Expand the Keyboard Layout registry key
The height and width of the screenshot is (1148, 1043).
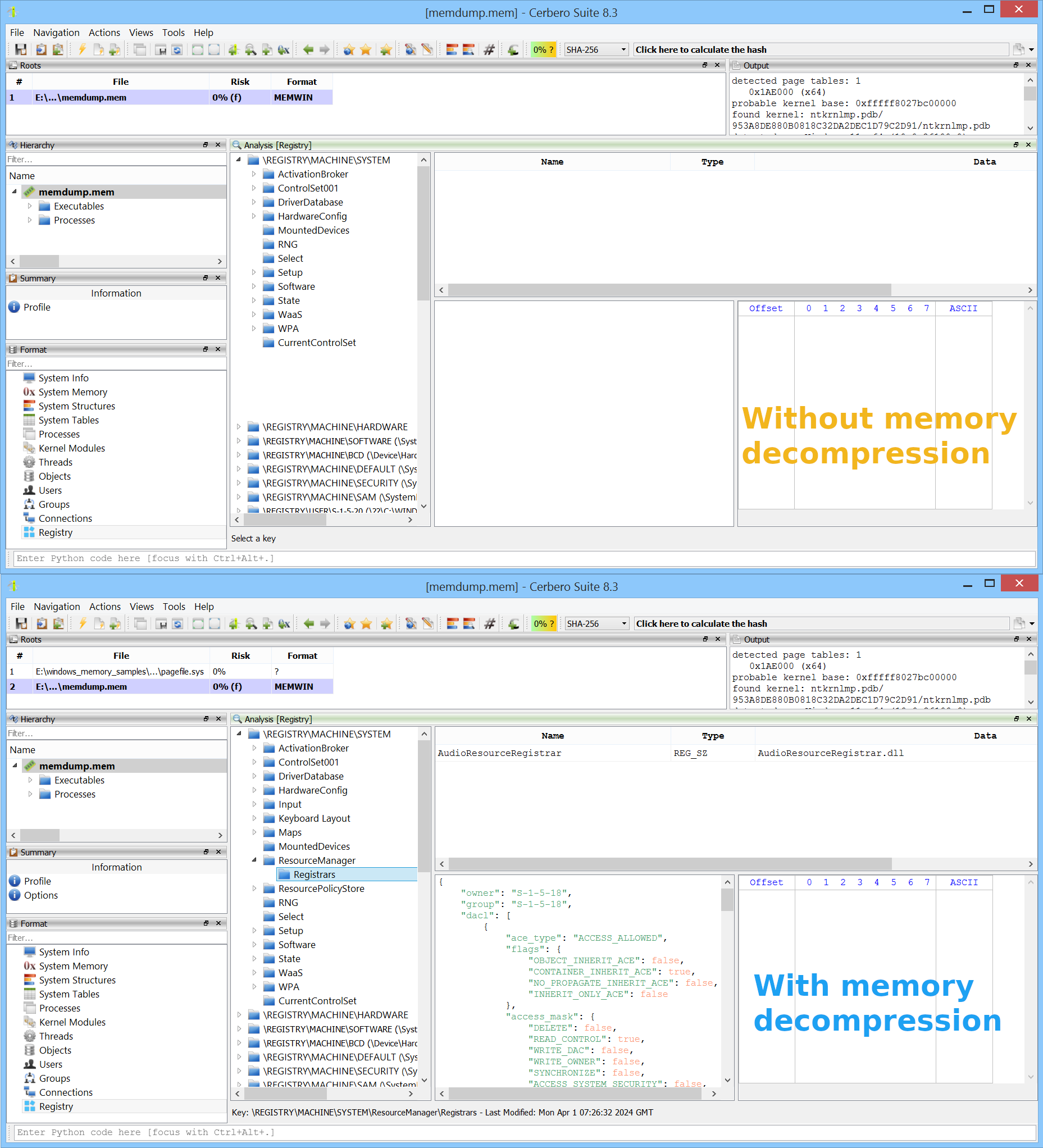click(254, 818)
